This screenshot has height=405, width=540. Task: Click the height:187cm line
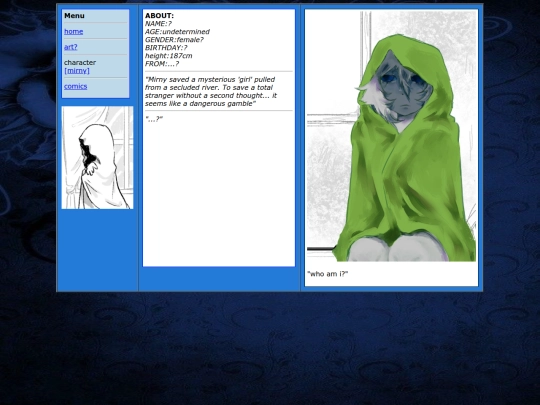(168, 55)
